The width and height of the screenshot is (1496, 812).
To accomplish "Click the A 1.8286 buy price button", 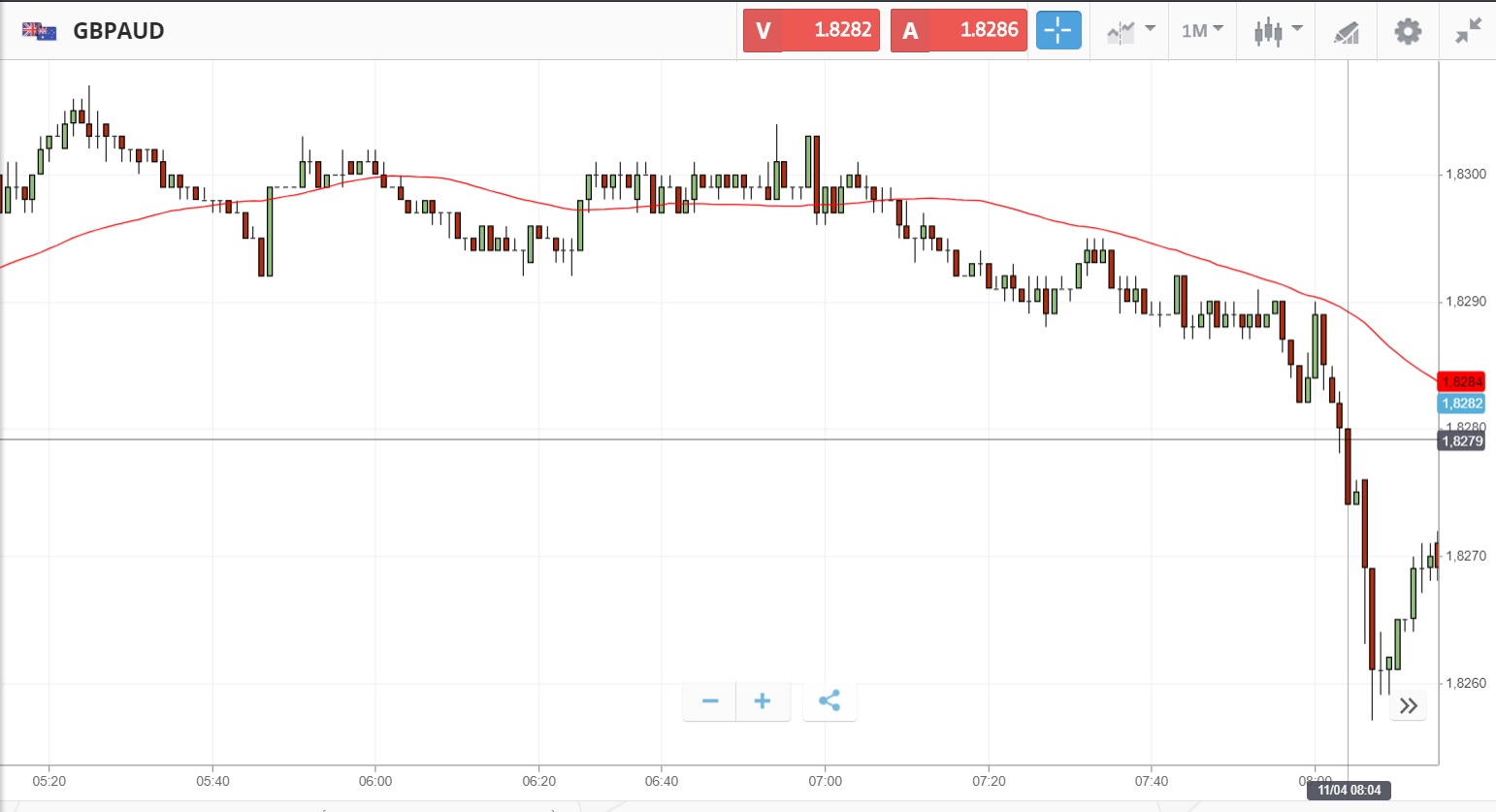I will [x=959, y=30].
